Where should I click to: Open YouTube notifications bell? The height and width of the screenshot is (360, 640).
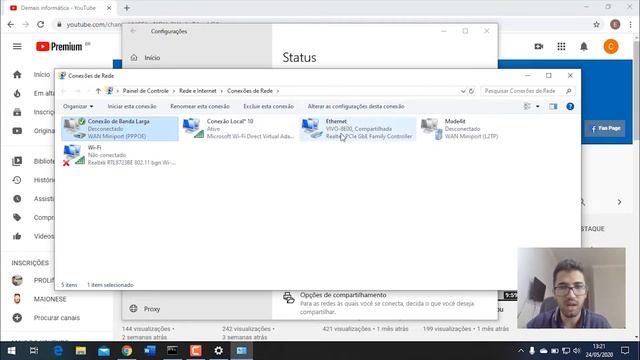(584, 47)
